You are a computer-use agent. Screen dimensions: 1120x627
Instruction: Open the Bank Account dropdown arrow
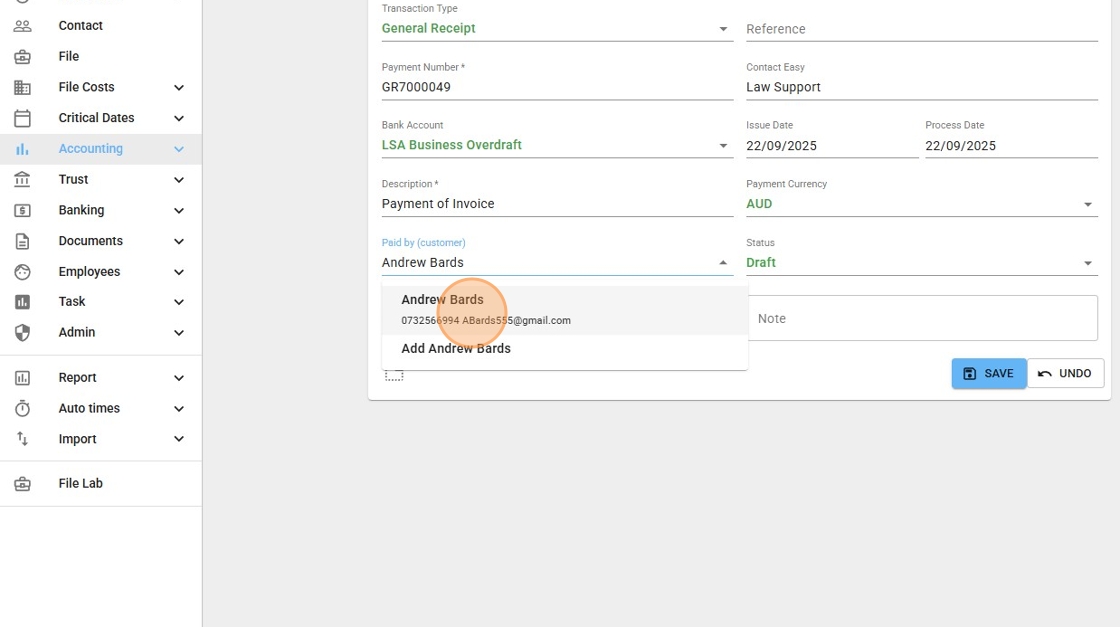[723, 146]
